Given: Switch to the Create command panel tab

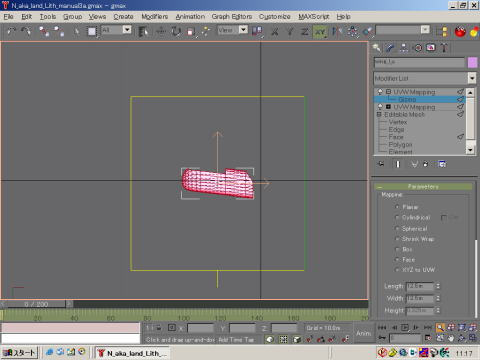Looking at the screenshot, I should tap(377, 48).
